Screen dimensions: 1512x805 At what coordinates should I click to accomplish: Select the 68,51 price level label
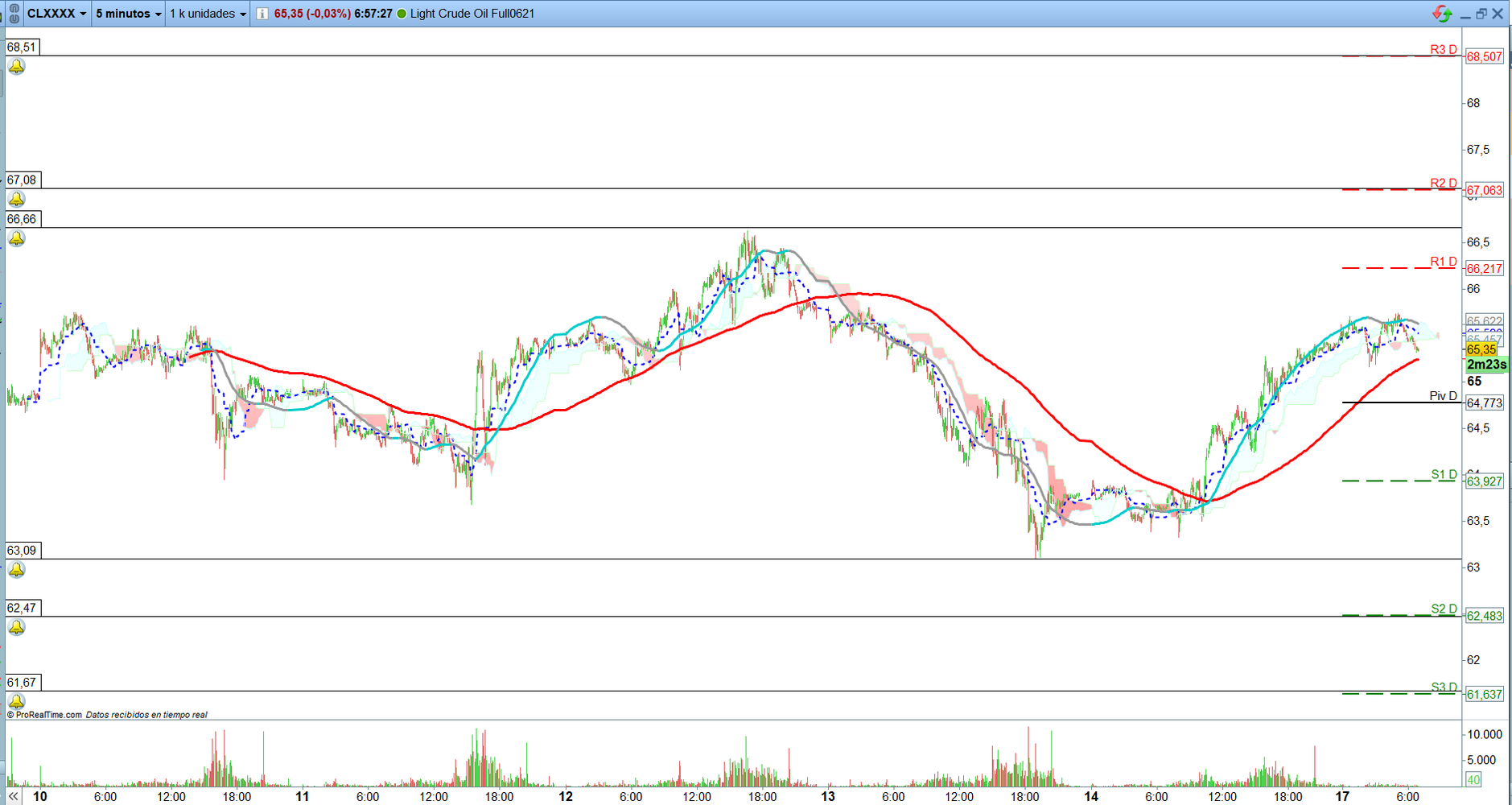(x=22, y=47)
